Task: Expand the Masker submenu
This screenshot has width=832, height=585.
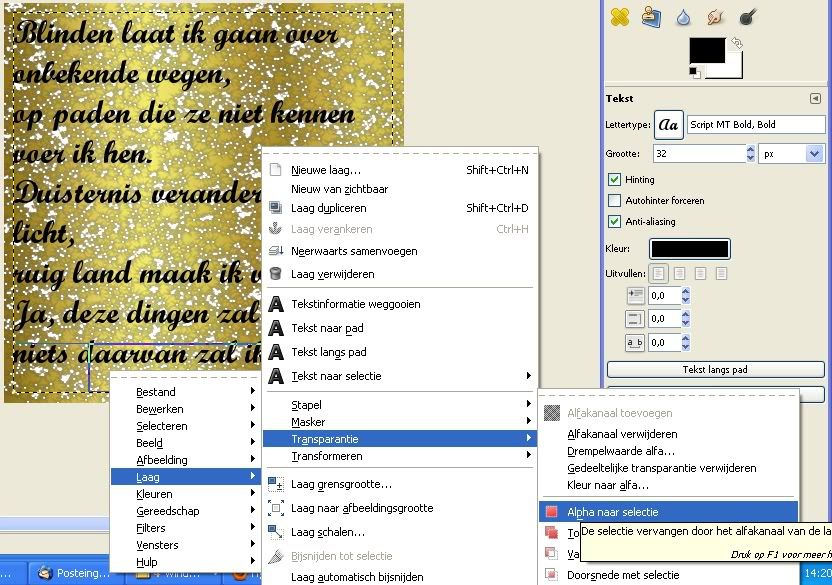Action: 400,422
